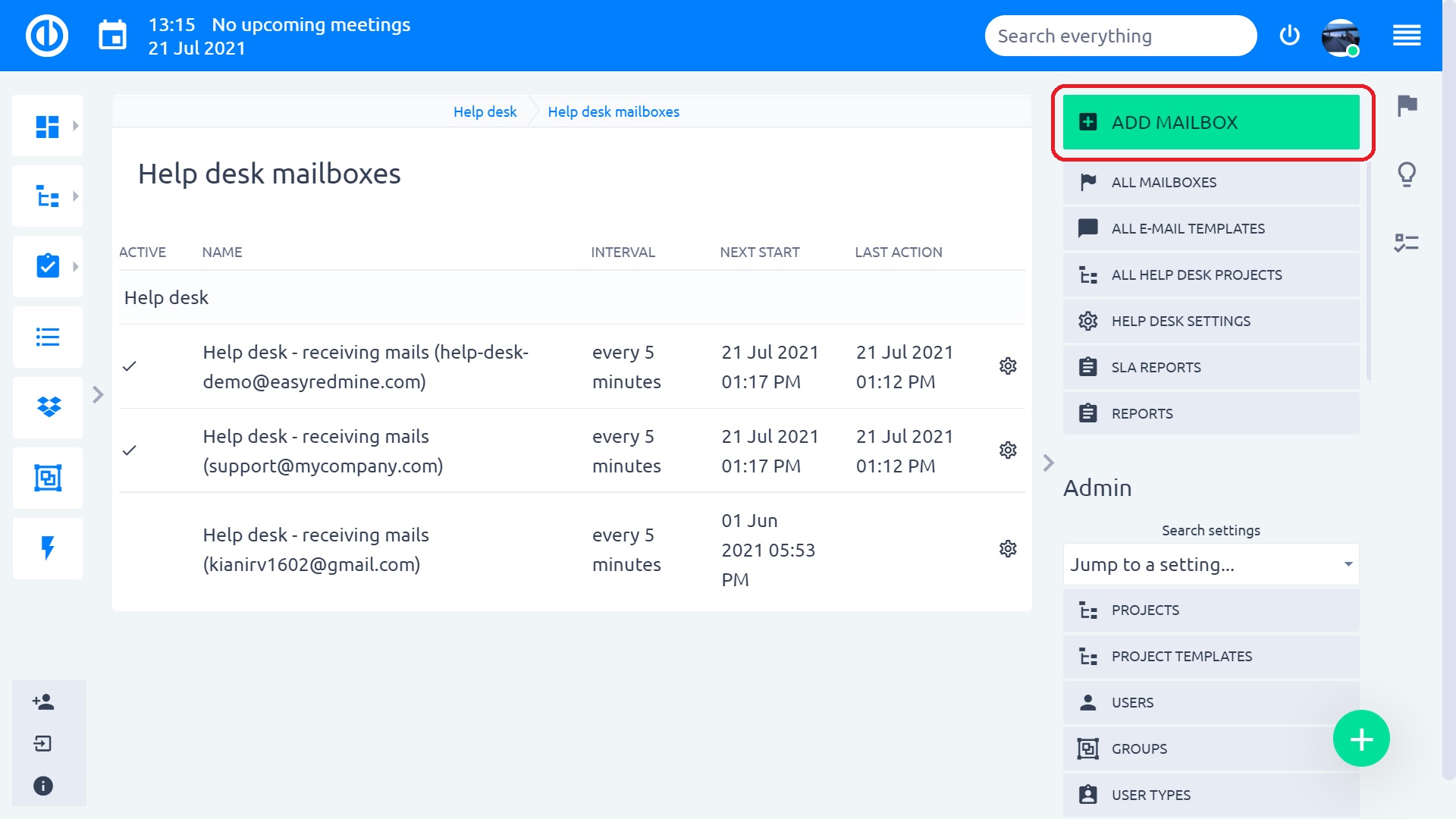This screenshot has height=819, width=1456.
Task: Open settings gear for support@mycompany.com mailbox
Action: tap(1008, 450)
